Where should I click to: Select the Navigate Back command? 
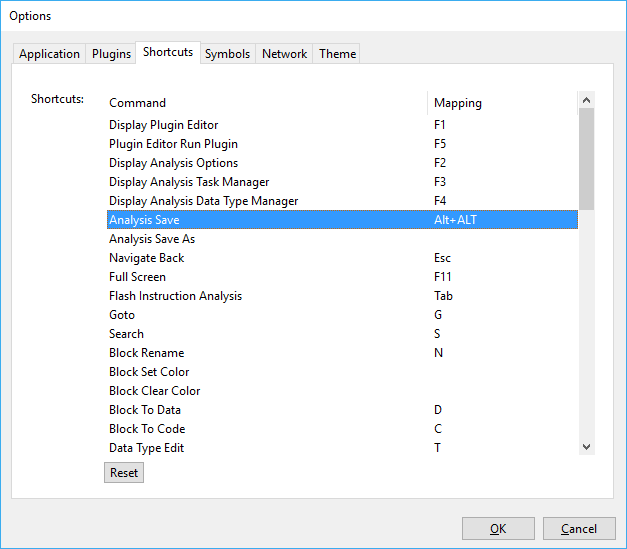[146, 258]
